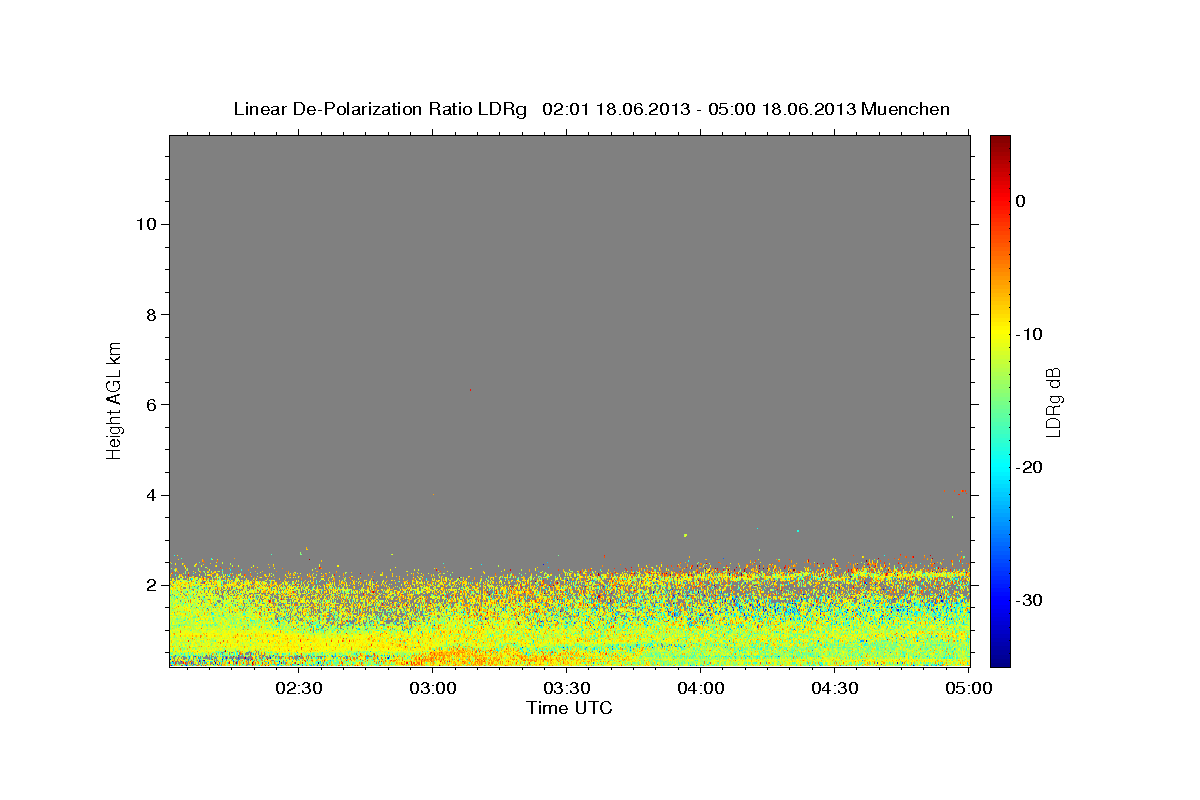
Task: Click the 02:30 time tick label
Action: (298, 688)
